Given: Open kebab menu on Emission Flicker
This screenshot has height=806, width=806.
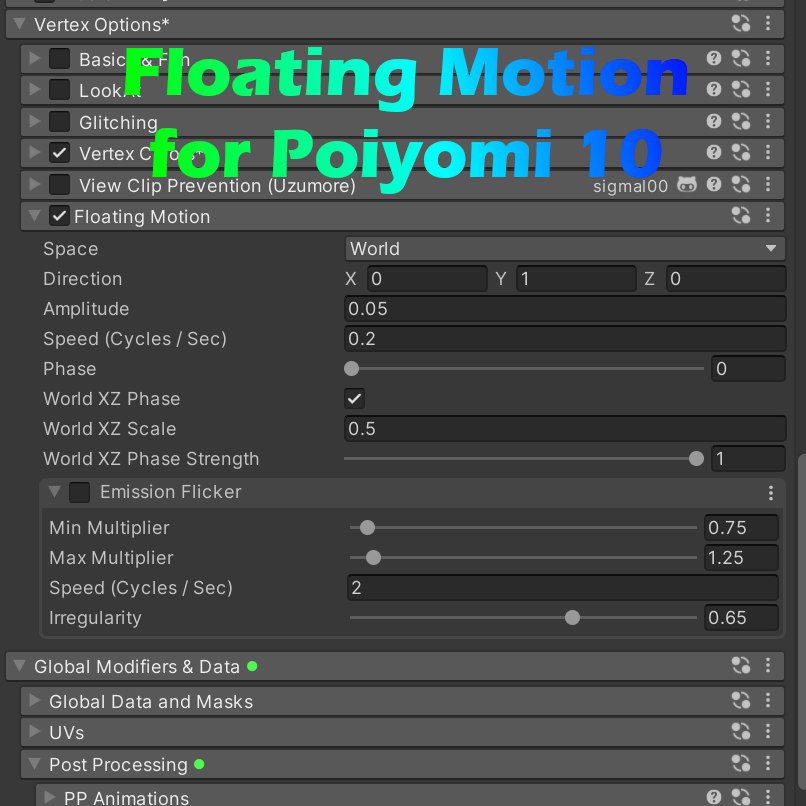Looking at the screenshot, I should (x=771, y=493).
